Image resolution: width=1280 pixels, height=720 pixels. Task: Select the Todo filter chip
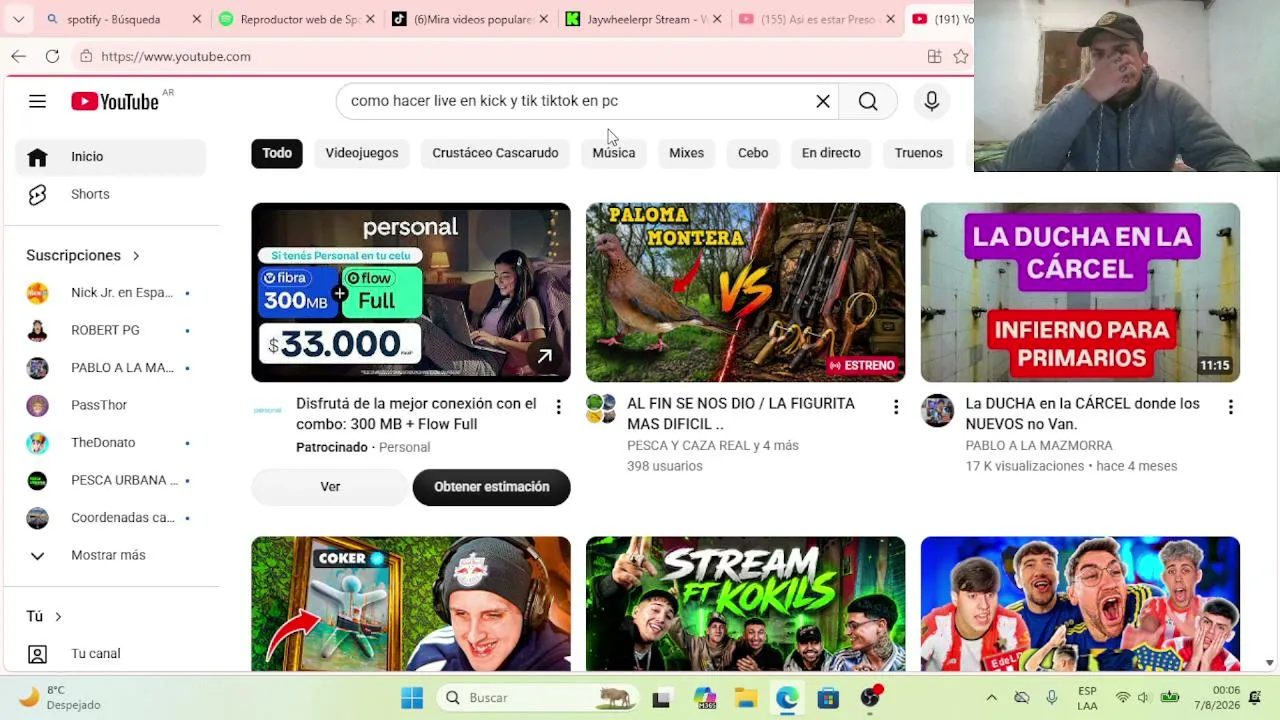[277, 153]
